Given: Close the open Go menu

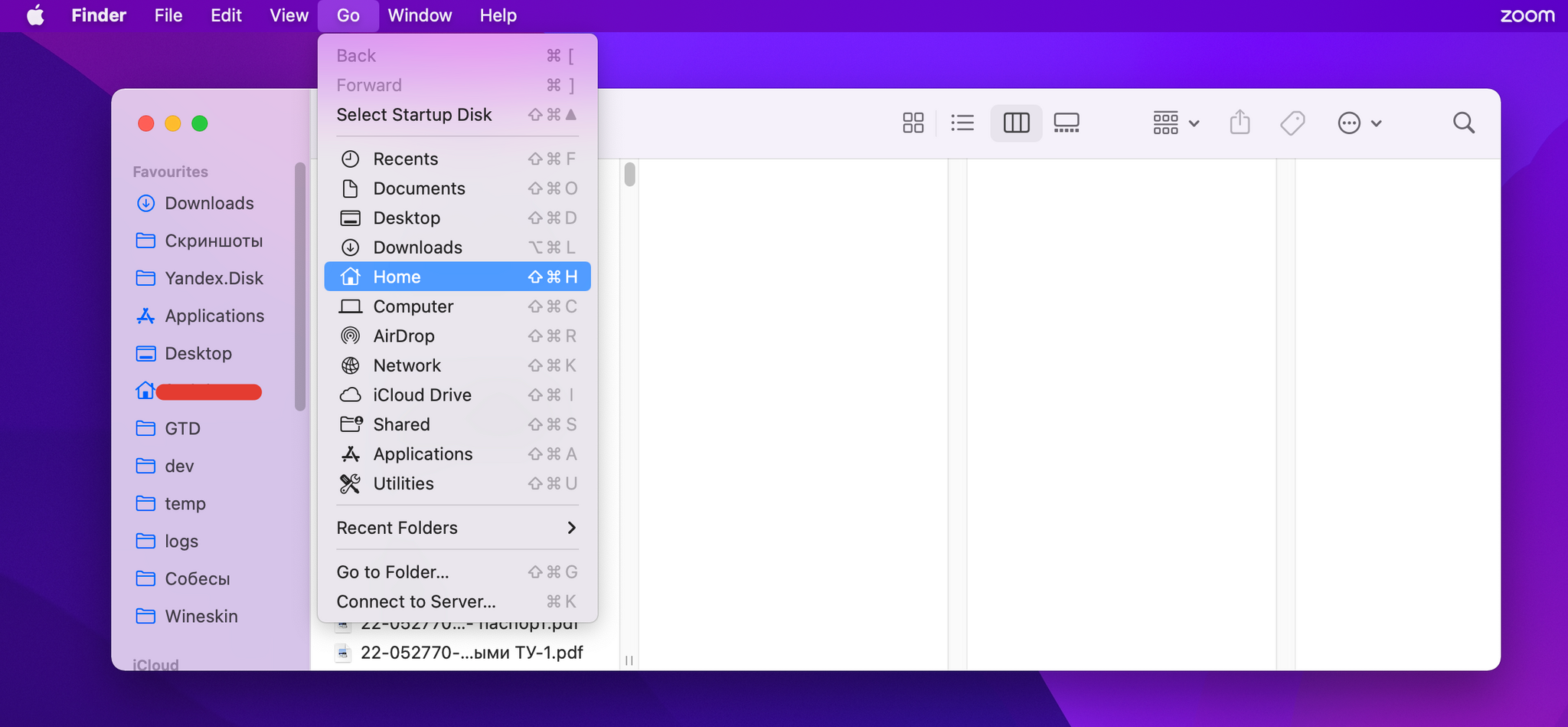Looking at the screenshot, I should pos(348,15).
